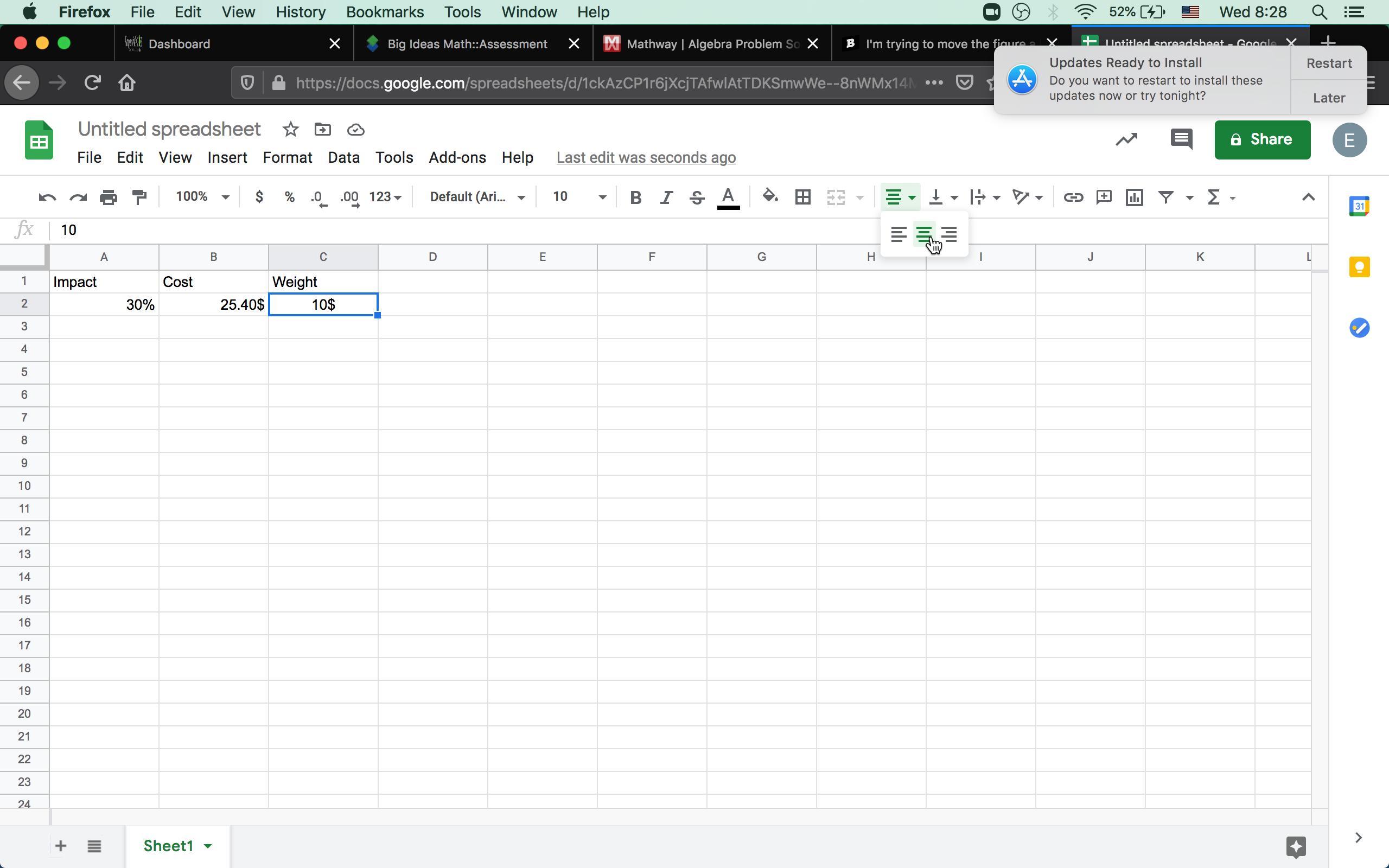This screenshot has width=1389, height=868.
Task: Open the Format menu
Action: tap(287, 157)
